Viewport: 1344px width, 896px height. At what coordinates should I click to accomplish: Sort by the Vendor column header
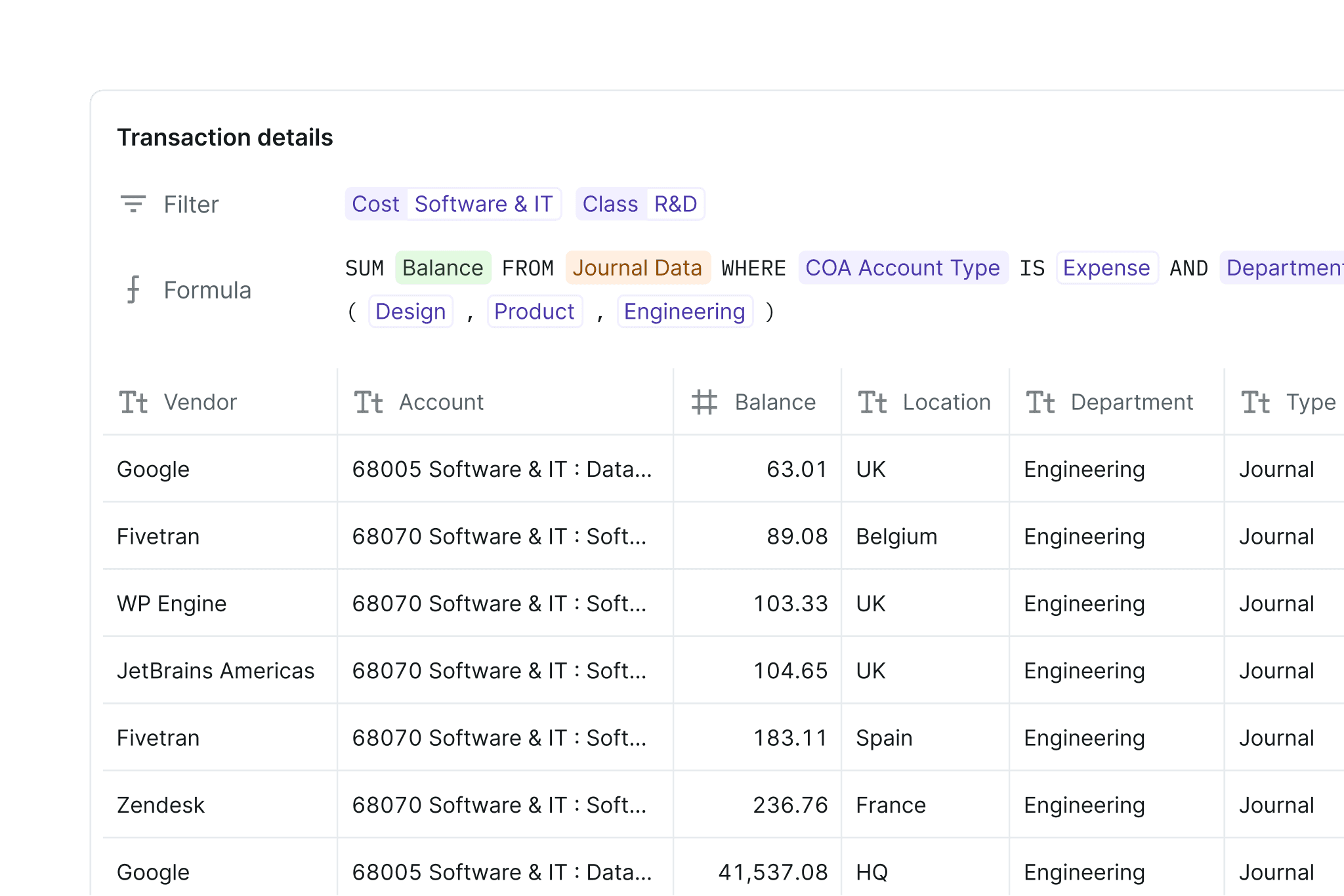click(220, 402)
